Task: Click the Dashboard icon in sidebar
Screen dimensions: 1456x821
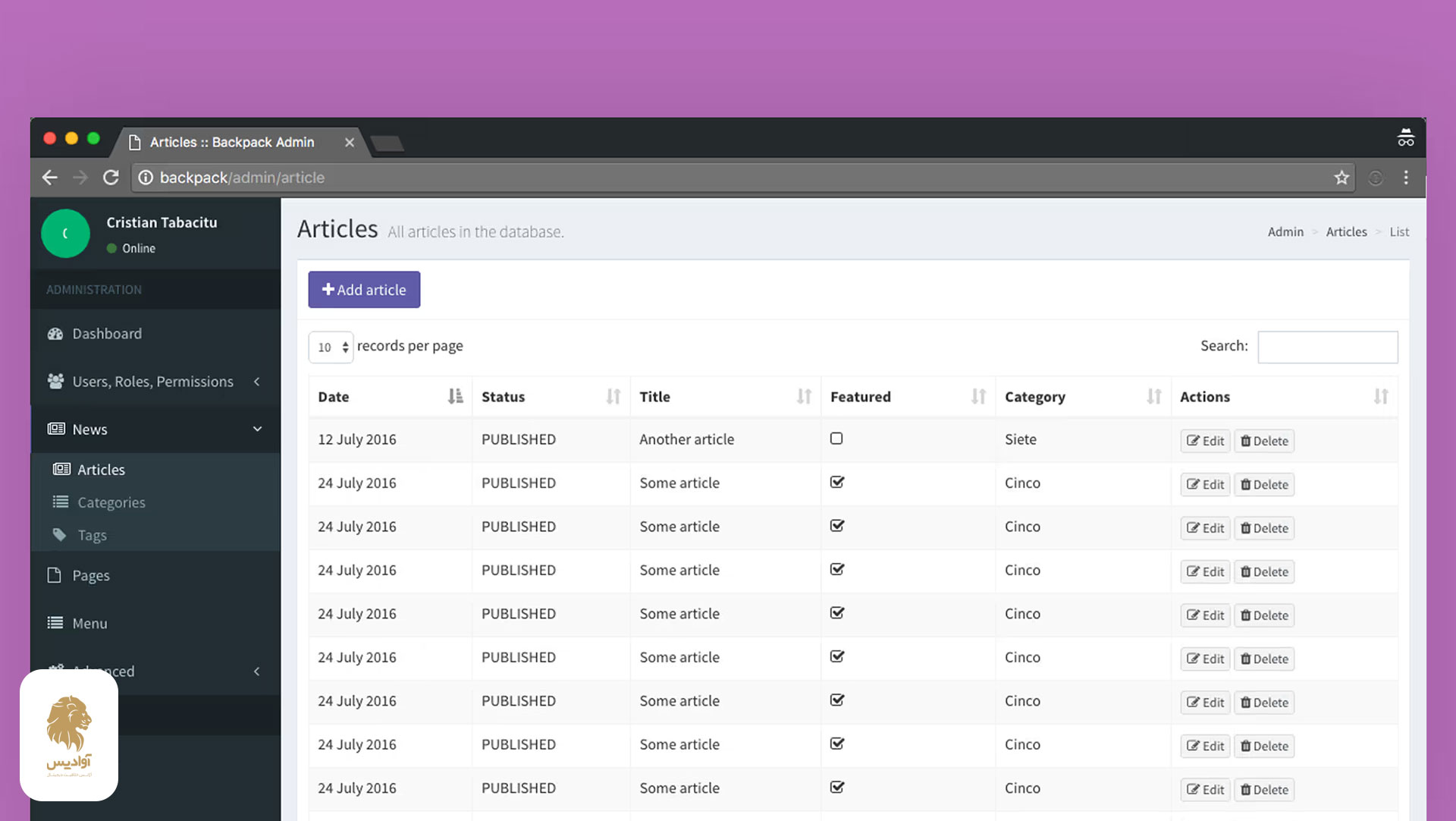Action: click(55, 334)
